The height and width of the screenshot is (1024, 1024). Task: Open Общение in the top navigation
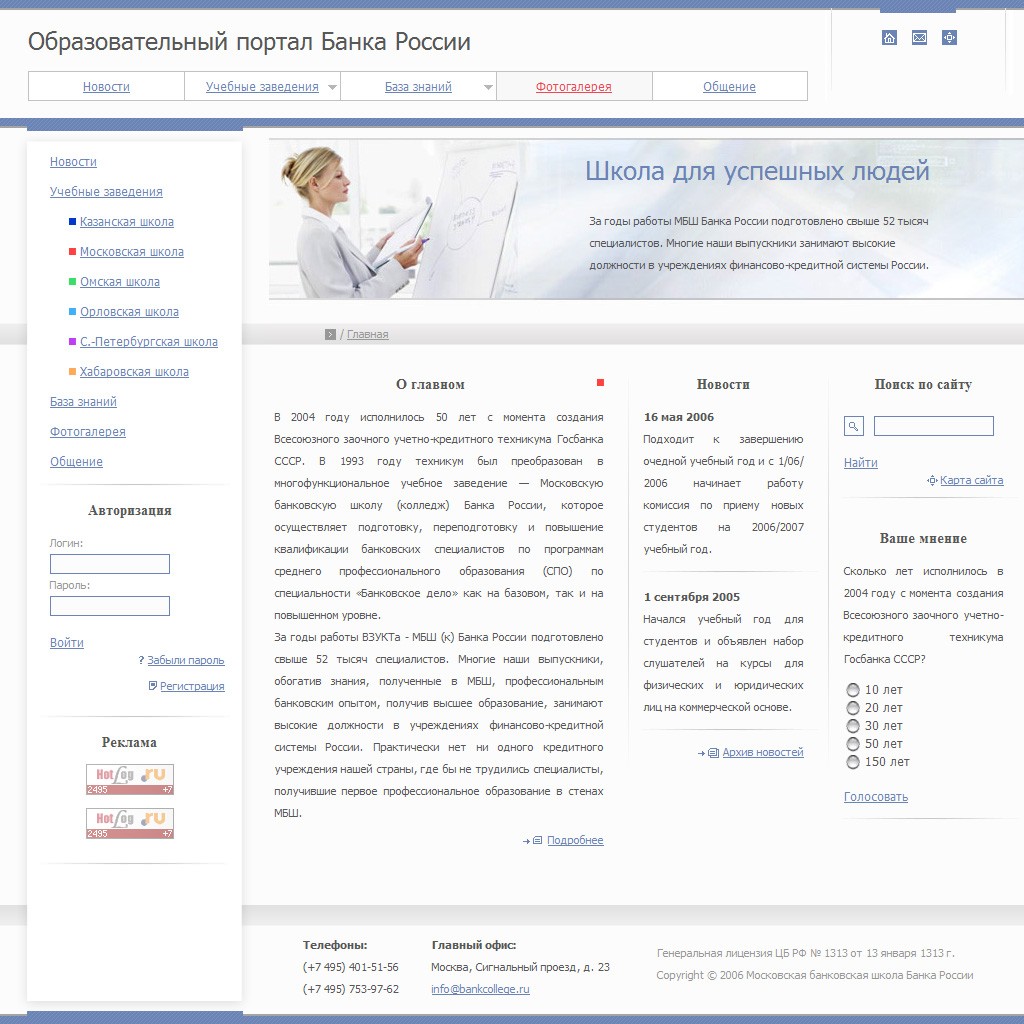[x=729, y=87]
